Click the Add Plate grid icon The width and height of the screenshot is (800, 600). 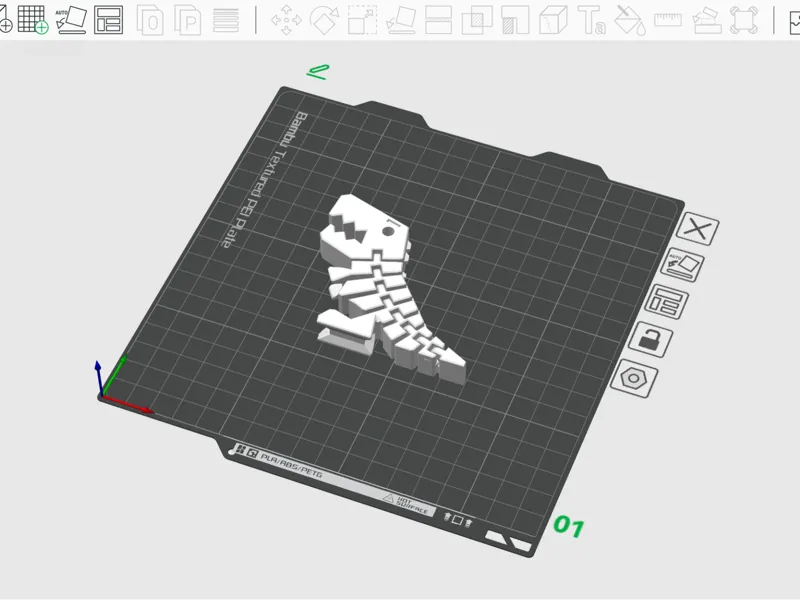pyautogui.click(x=33, y=20)
